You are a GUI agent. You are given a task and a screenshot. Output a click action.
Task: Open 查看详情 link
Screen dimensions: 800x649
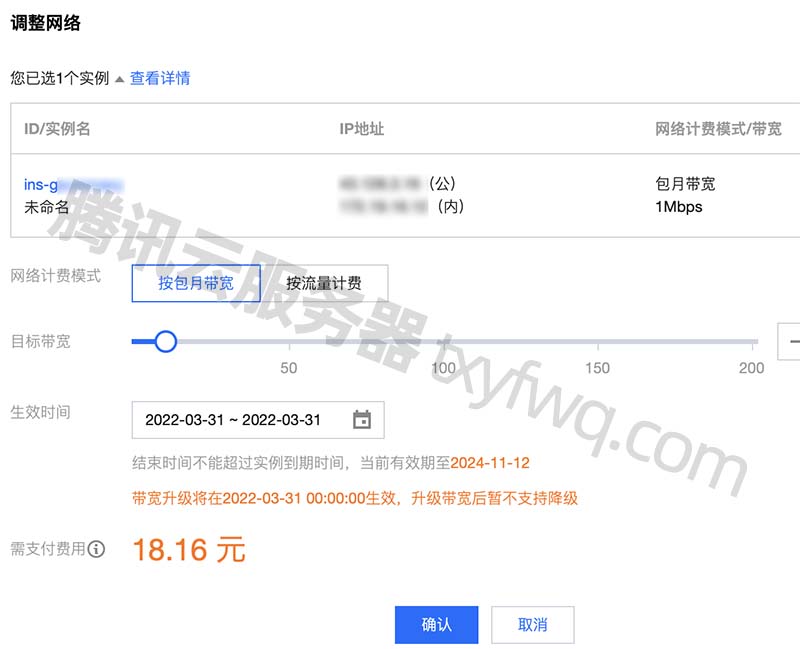(x=160, y=78)
